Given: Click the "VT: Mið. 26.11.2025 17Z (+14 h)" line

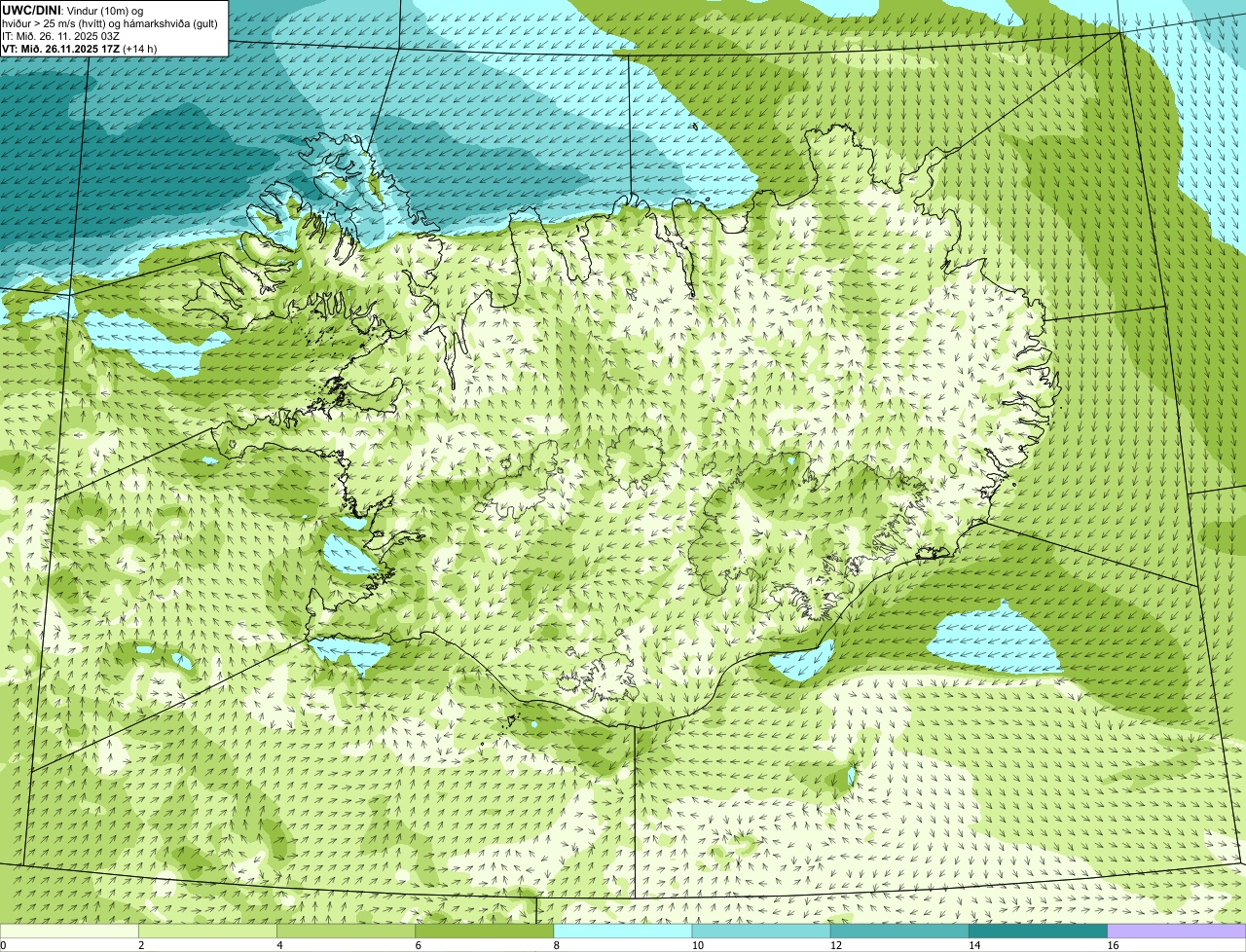Looking at the screenshot, I should (x=80, y=49).
